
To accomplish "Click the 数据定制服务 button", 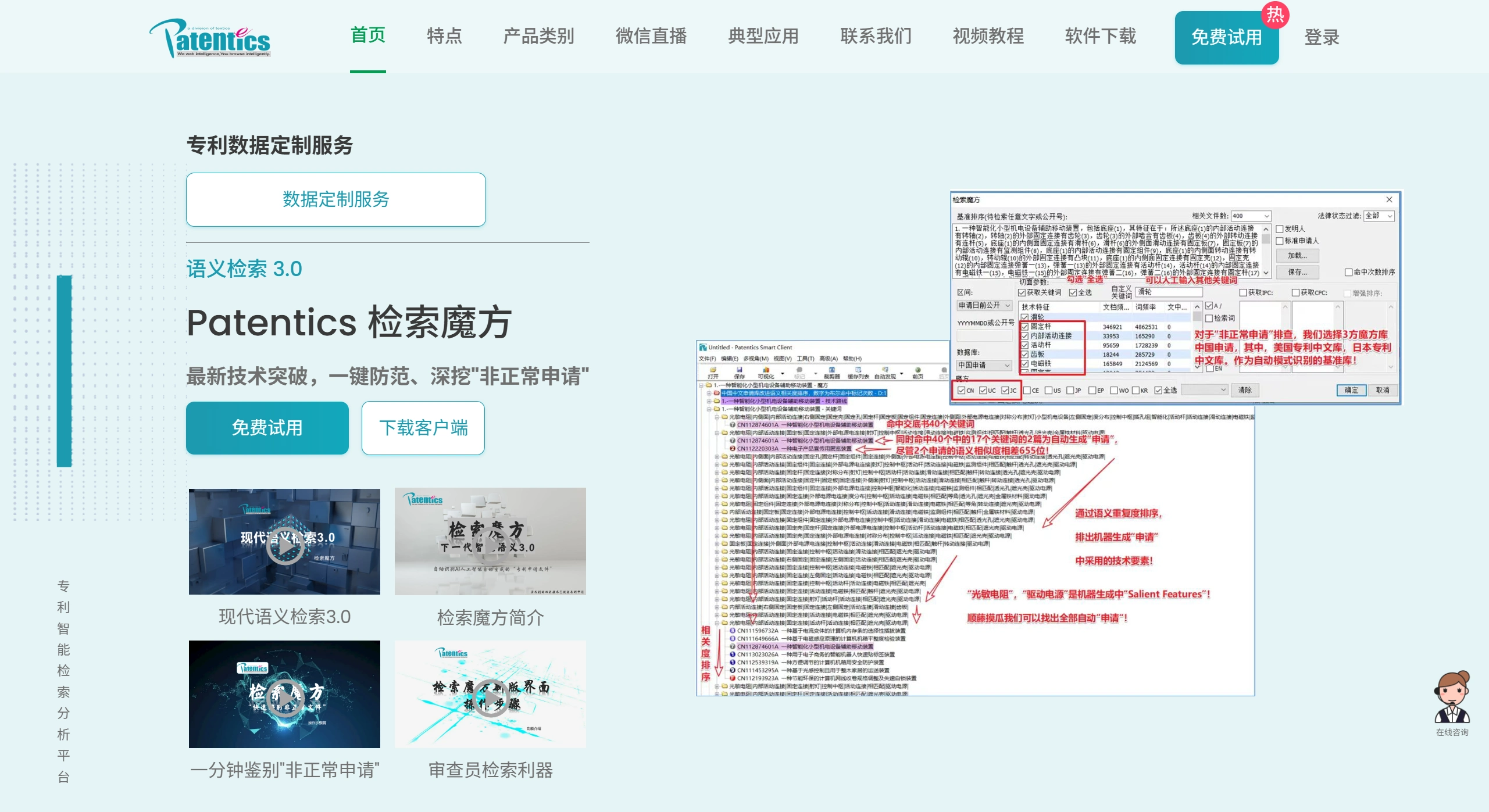I will (335, 199).
